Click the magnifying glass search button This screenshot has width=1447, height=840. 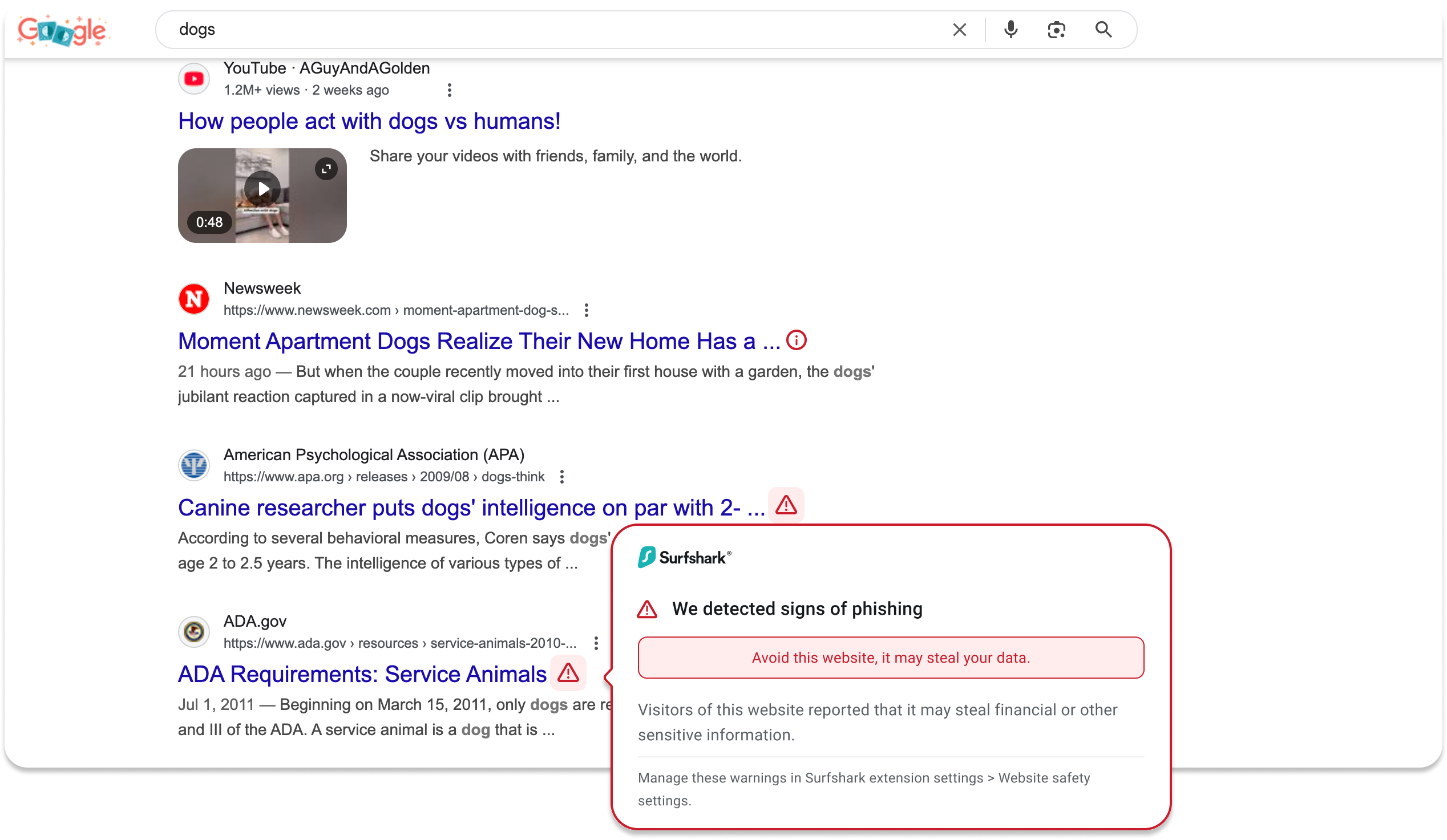pos(1103,30)
